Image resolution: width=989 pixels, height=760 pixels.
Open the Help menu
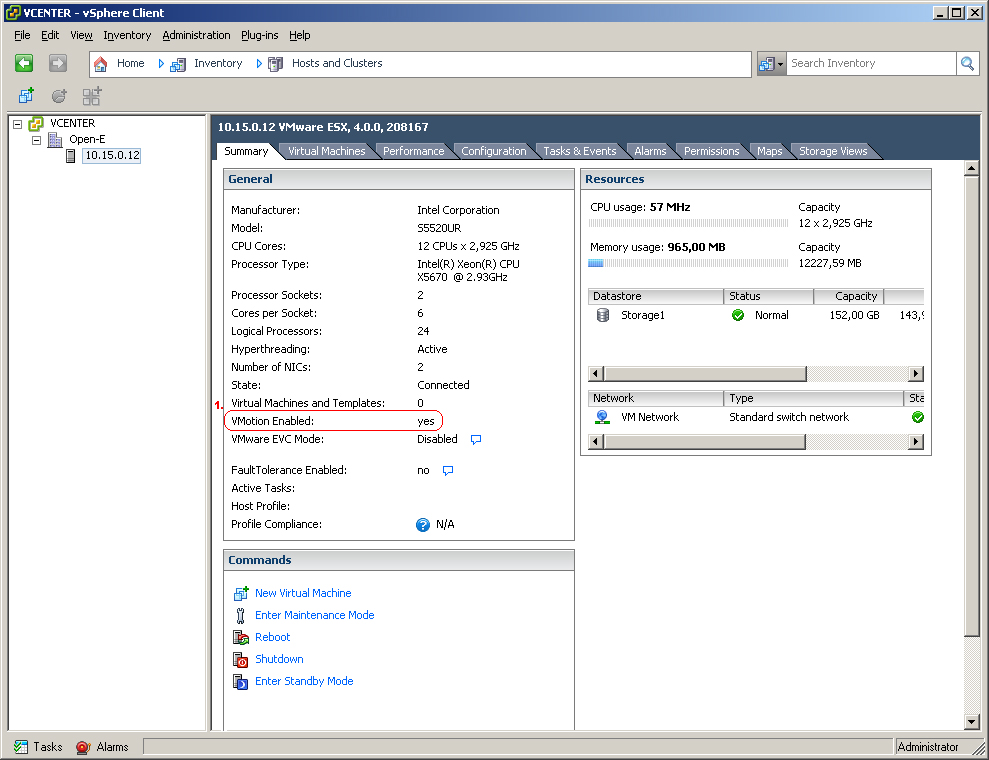tap(300, 35)
